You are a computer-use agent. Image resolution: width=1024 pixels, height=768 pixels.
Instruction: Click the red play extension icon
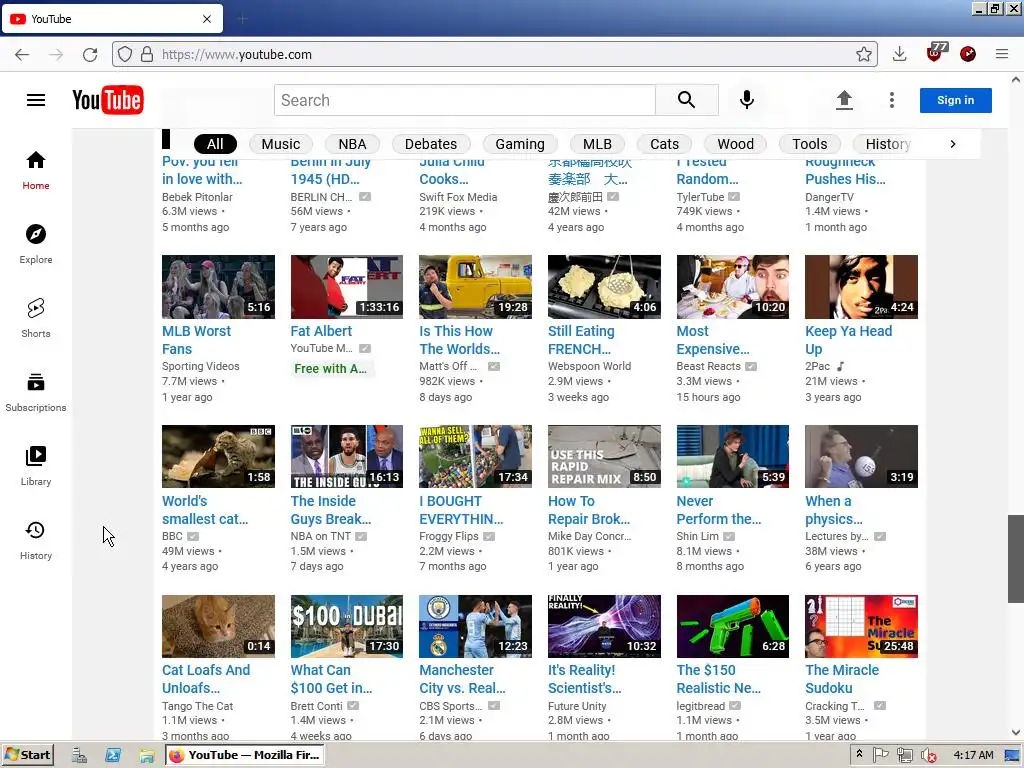pyautogui.click(x=968, y=54)
